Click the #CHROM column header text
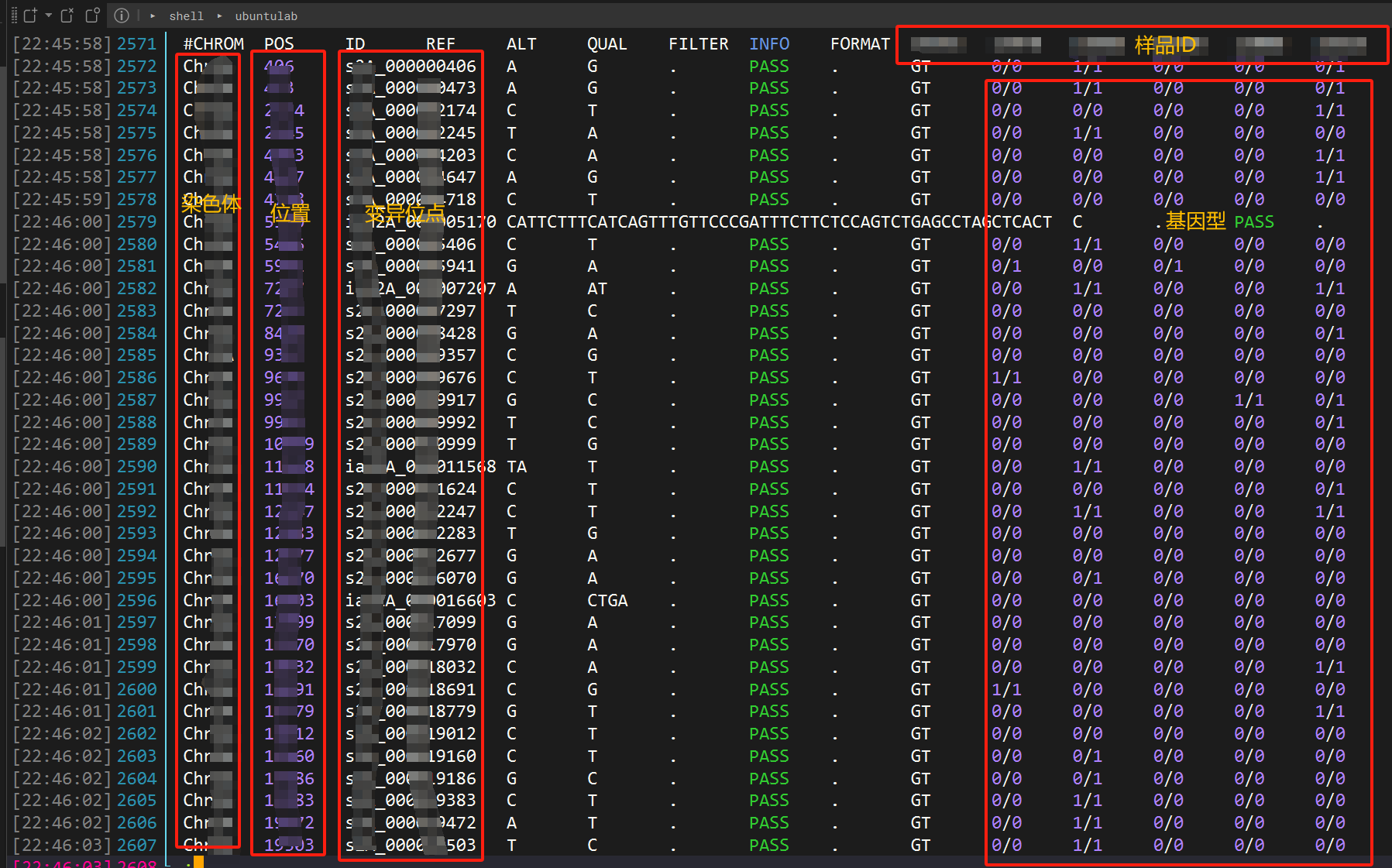1392x868 pixels. click(214, 44)
